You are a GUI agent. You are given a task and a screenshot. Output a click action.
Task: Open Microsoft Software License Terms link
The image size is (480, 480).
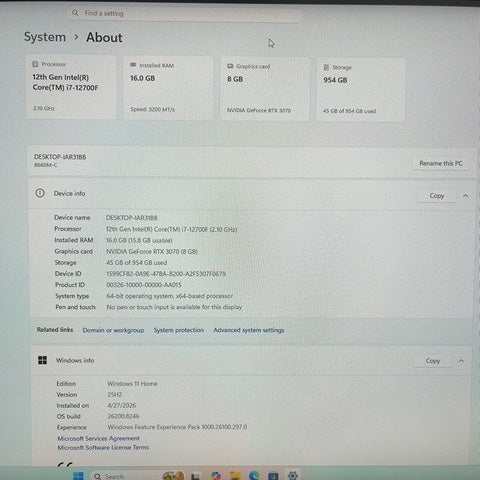click(x=103, y=447)
